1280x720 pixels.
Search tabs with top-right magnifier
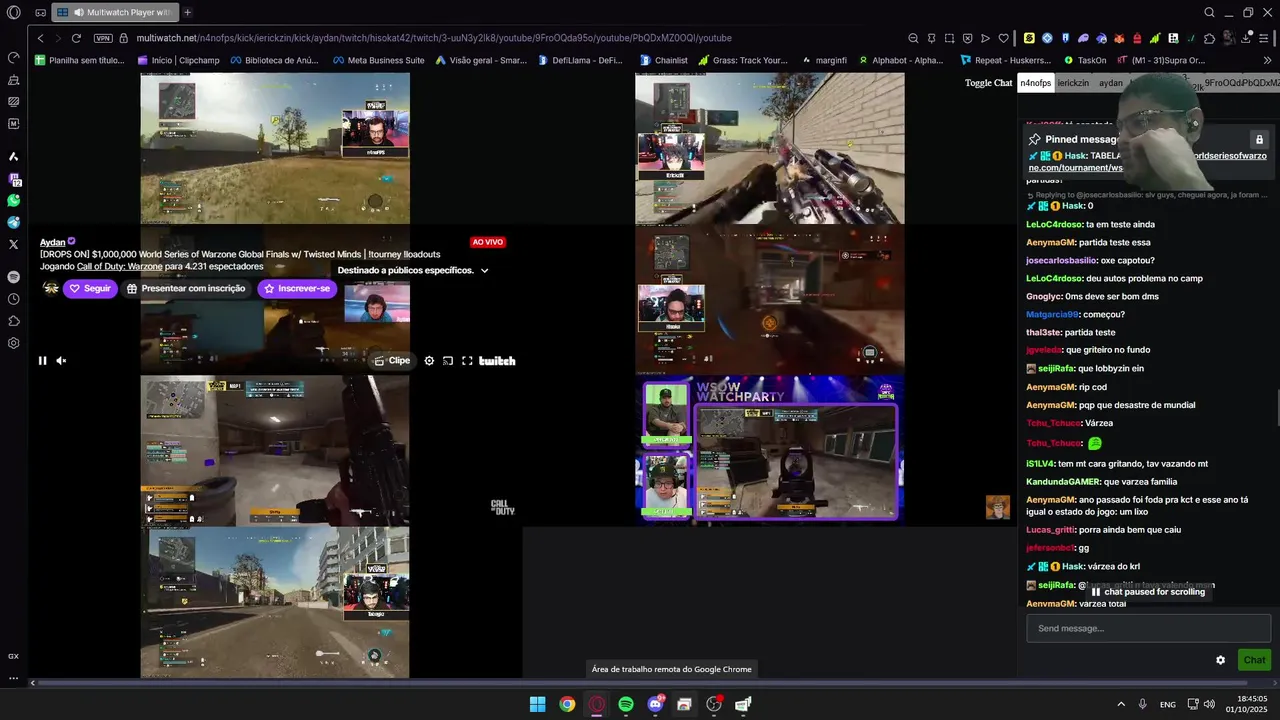[1209, 12]
